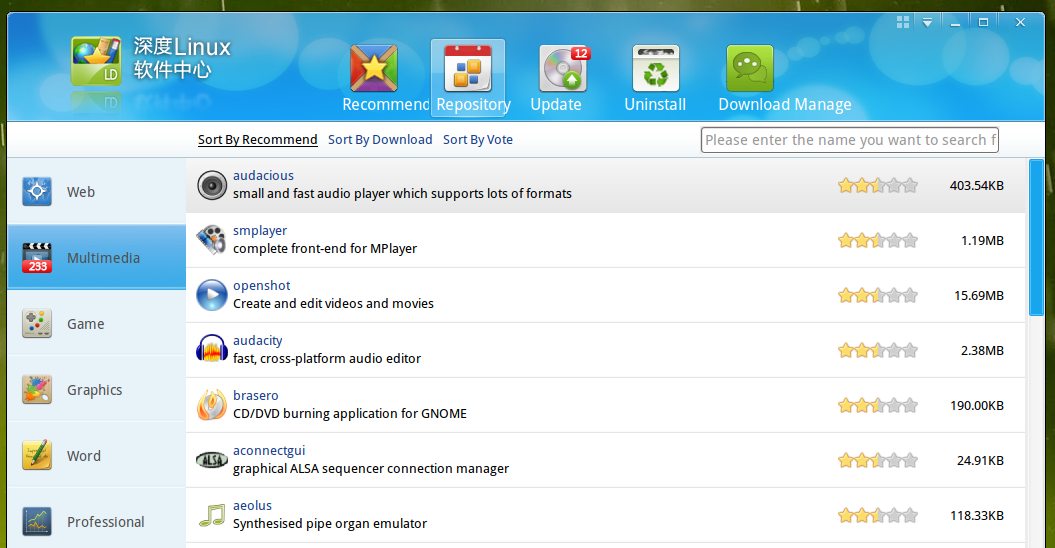Click the vertical scrollbar thumb
Image resolution: width=1055 pixels, height=548 pixels.
point(1036,237)
